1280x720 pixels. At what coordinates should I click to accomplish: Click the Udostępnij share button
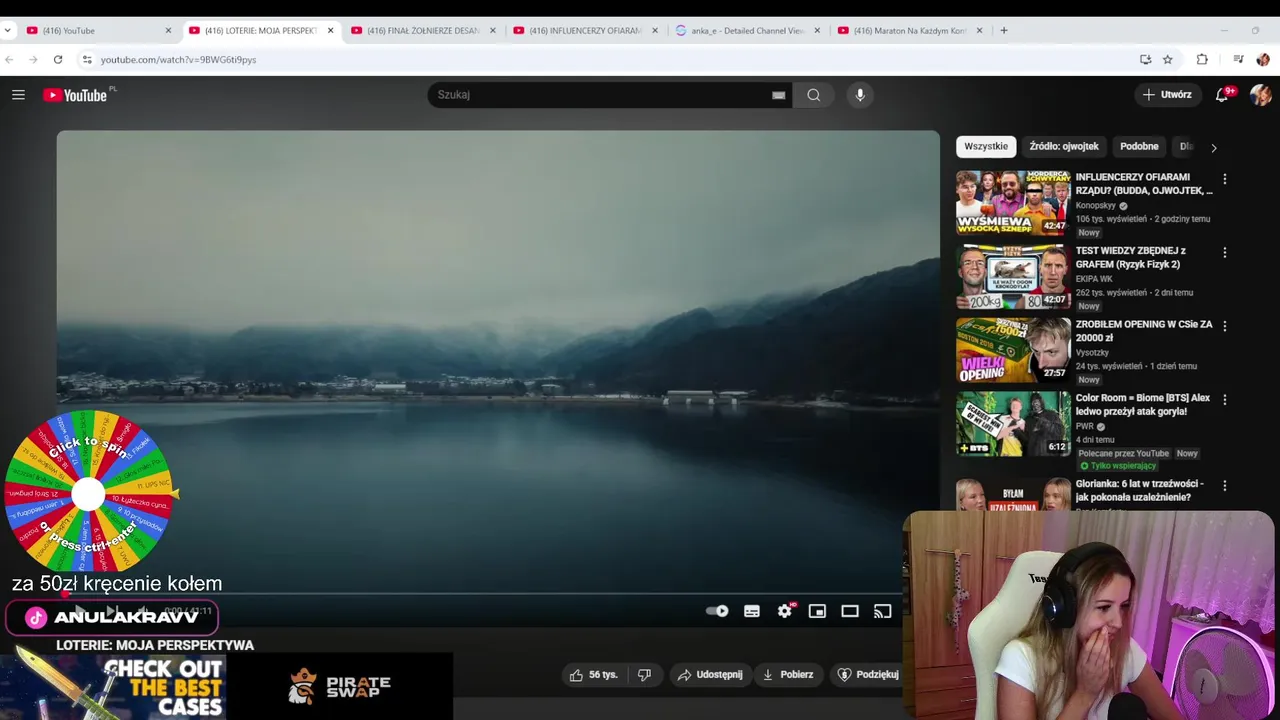(709, 675)
